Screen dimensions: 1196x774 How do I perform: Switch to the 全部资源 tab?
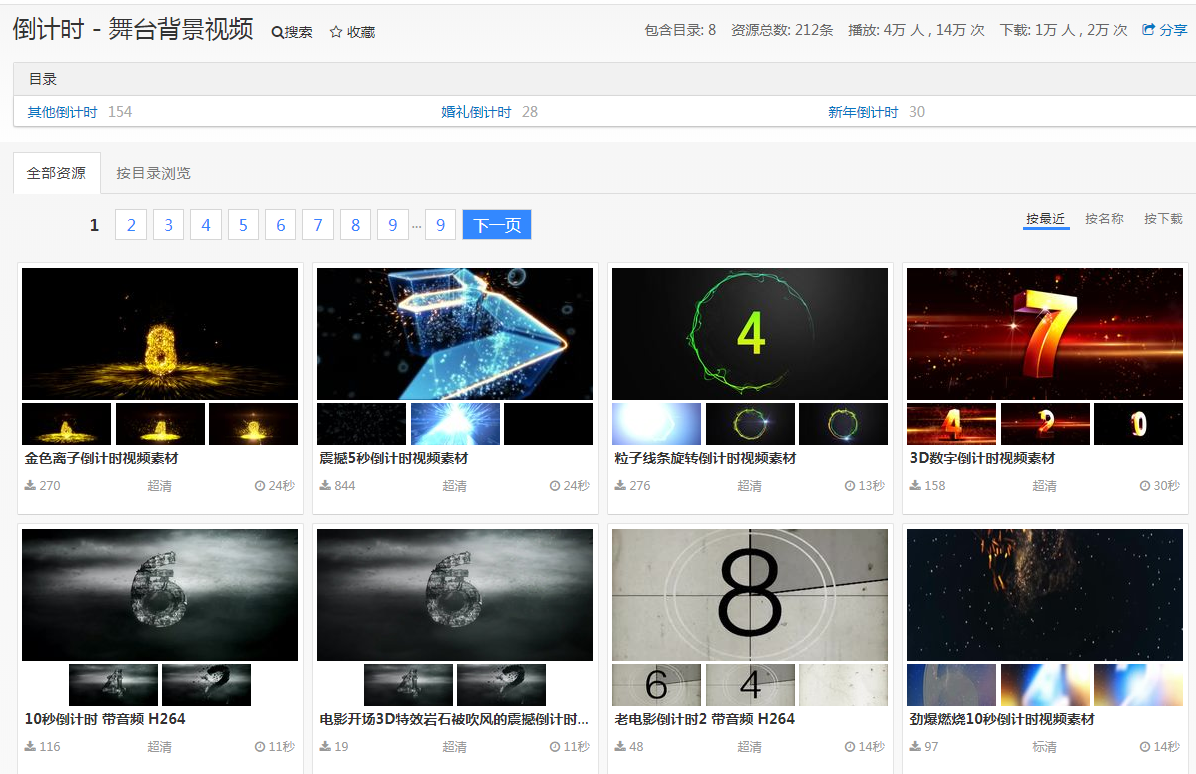pyautogui.click(x=56, y=173)
